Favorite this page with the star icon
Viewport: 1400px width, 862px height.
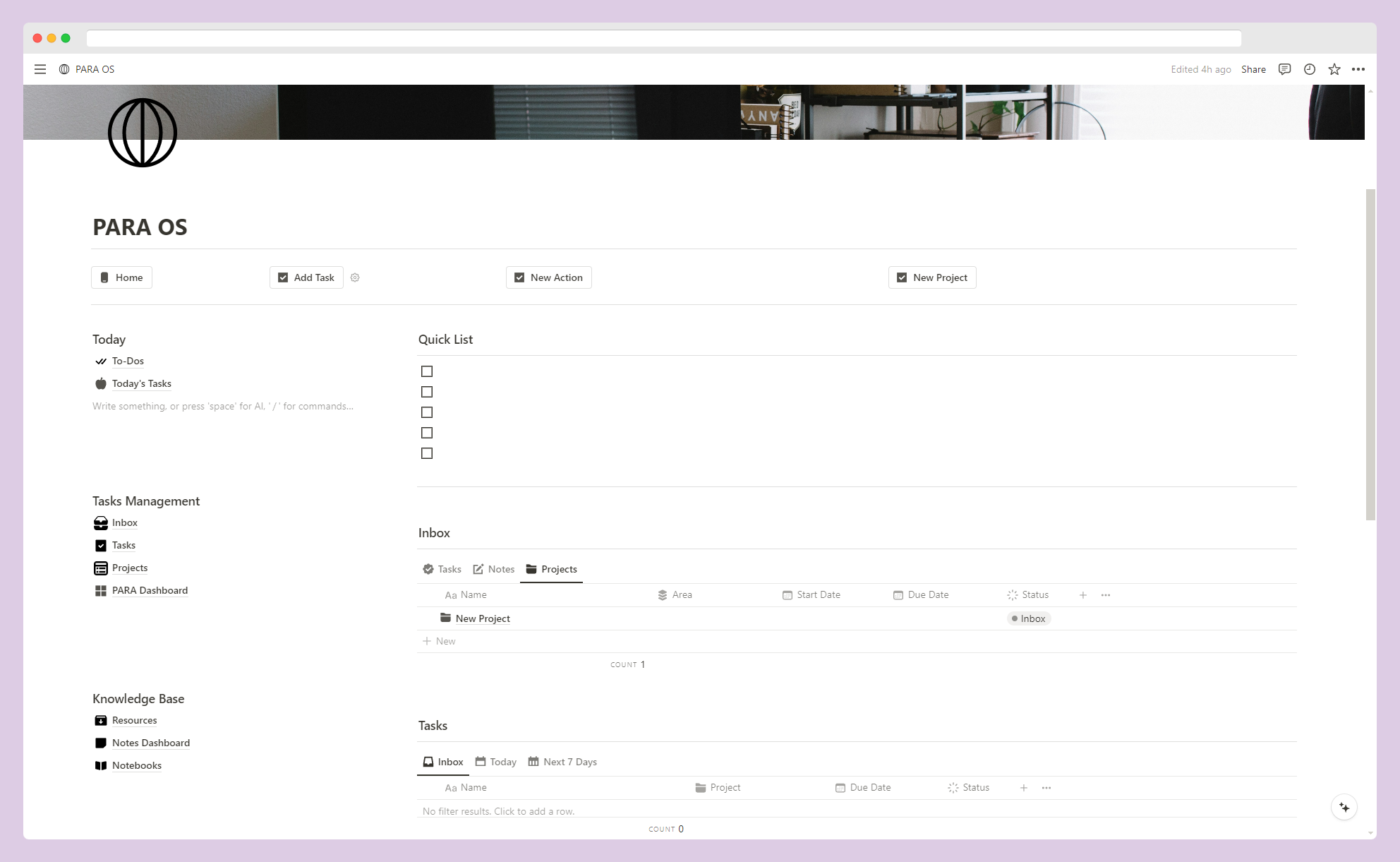pyautogui.click(x=1334, y=69)
